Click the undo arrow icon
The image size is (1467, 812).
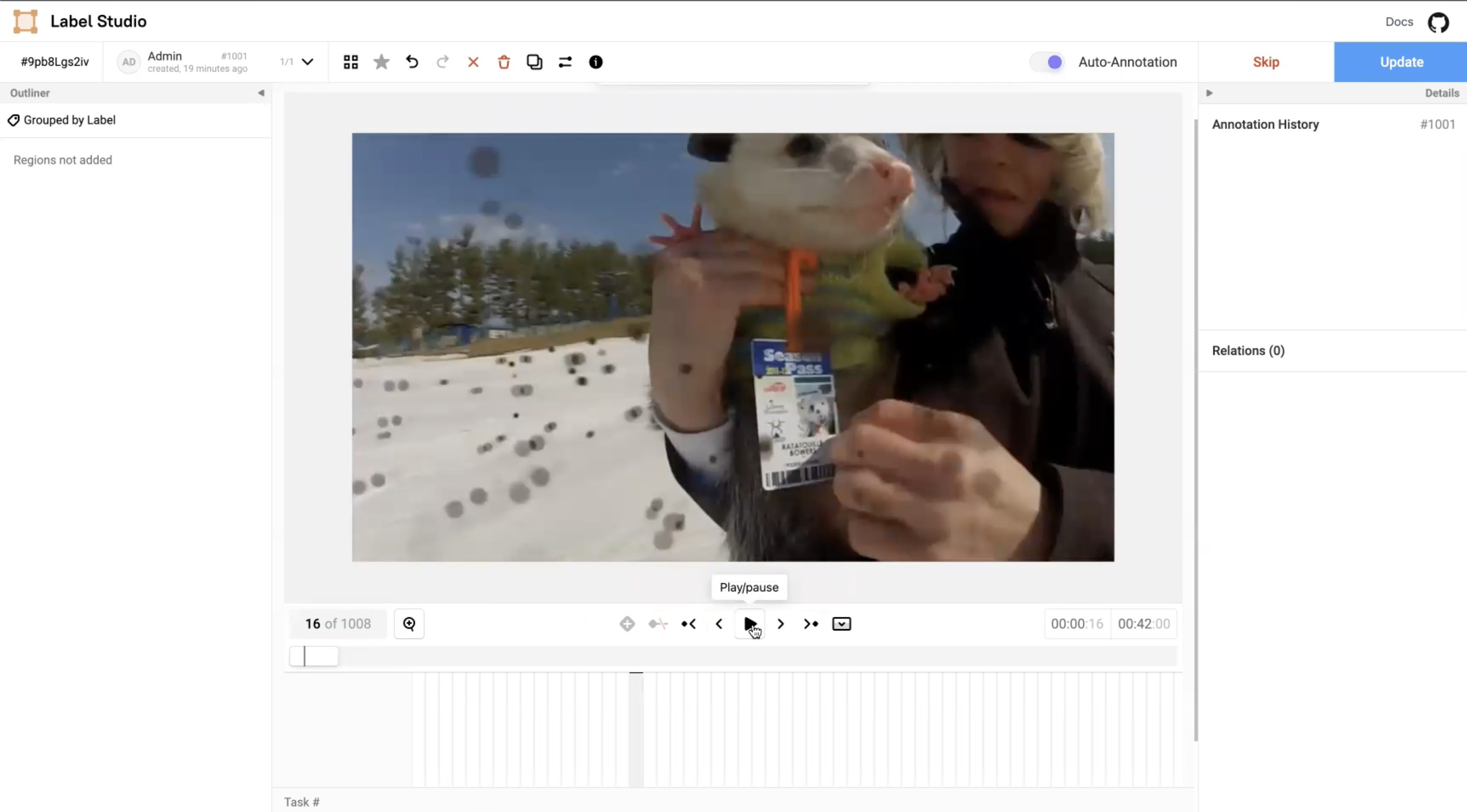[x=412, y=62]
